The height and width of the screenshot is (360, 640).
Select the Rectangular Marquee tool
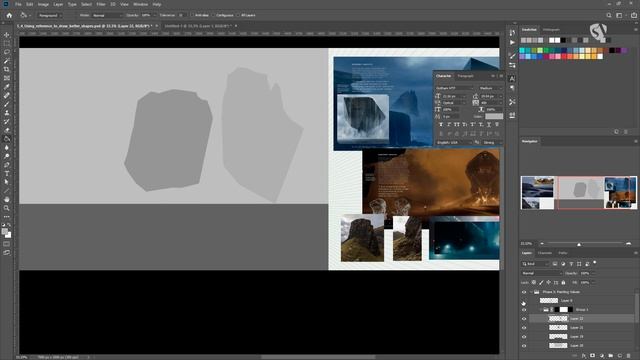point(7,43)
